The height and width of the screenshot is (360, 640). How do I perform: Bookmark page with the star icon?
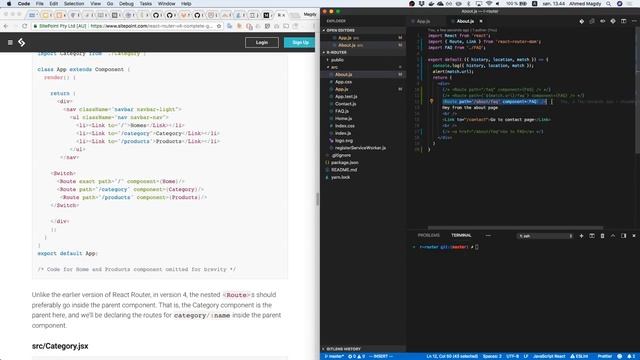pyautogui.click(x=219, y=26)
